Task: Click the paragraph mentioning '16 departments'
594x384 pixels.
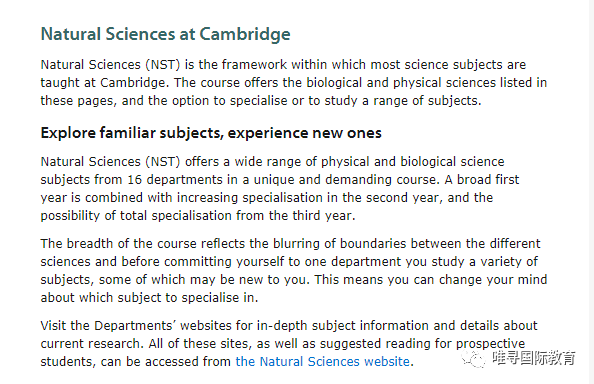Action: tap(280, 189)
